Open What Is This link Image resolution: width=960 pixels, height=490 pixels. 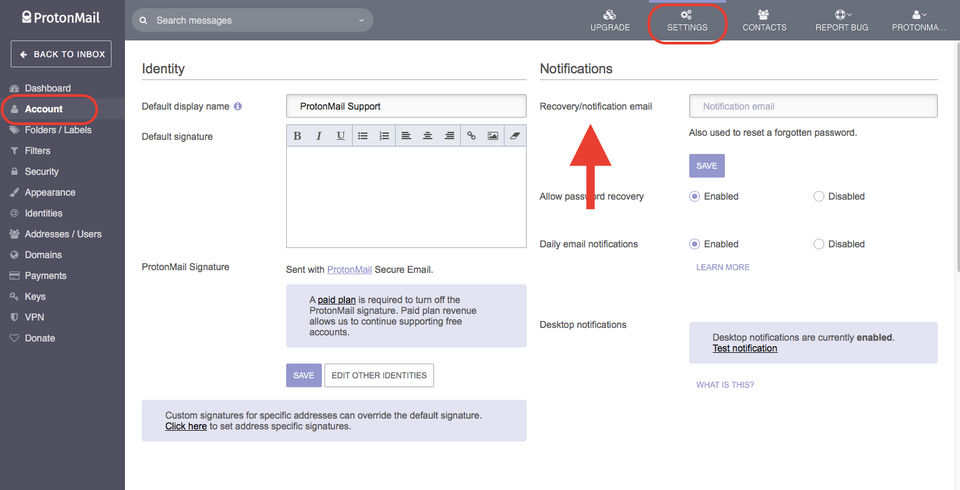tap(725, 385)
